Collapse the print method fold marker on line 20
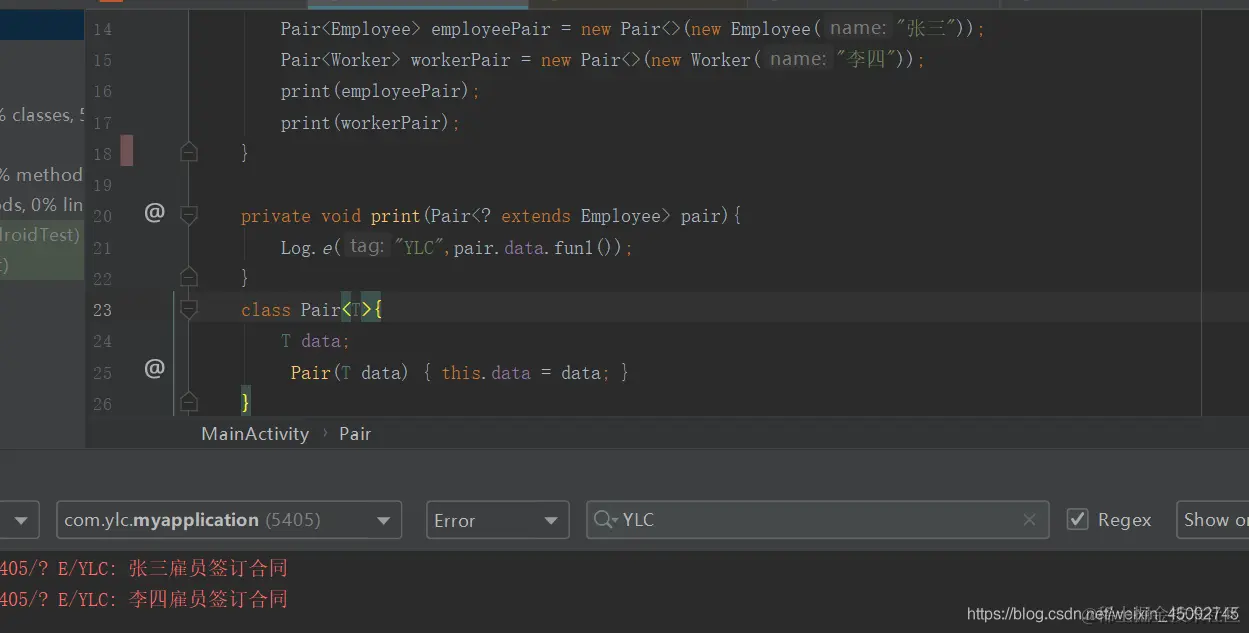 coord(188,215)
